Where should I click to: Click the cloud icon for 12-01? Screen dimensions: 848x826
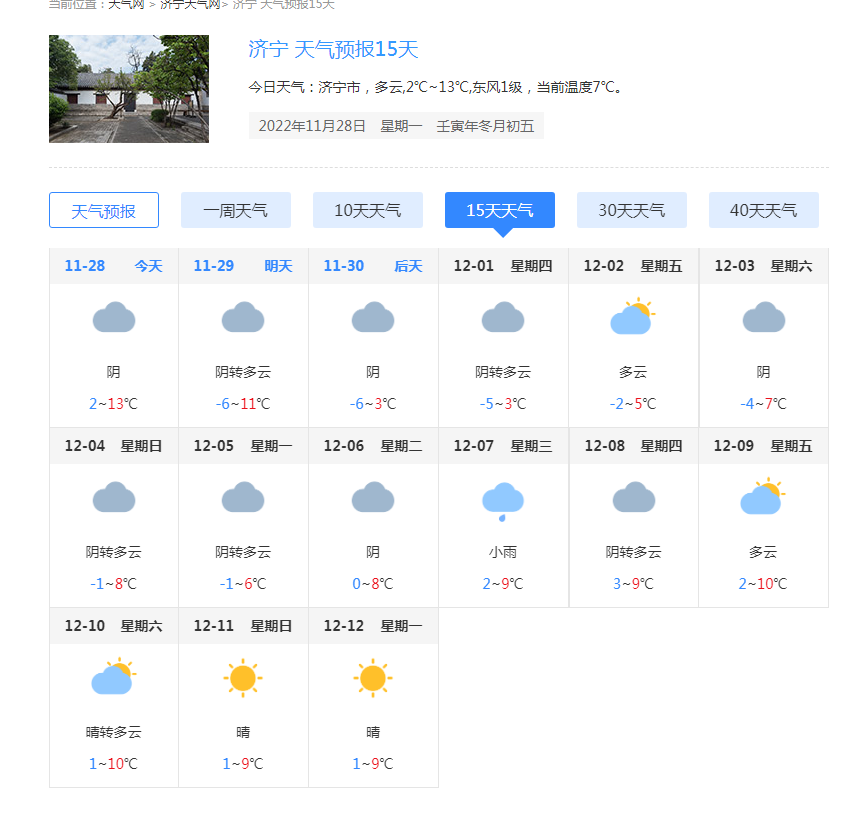[x=502, y=318]
